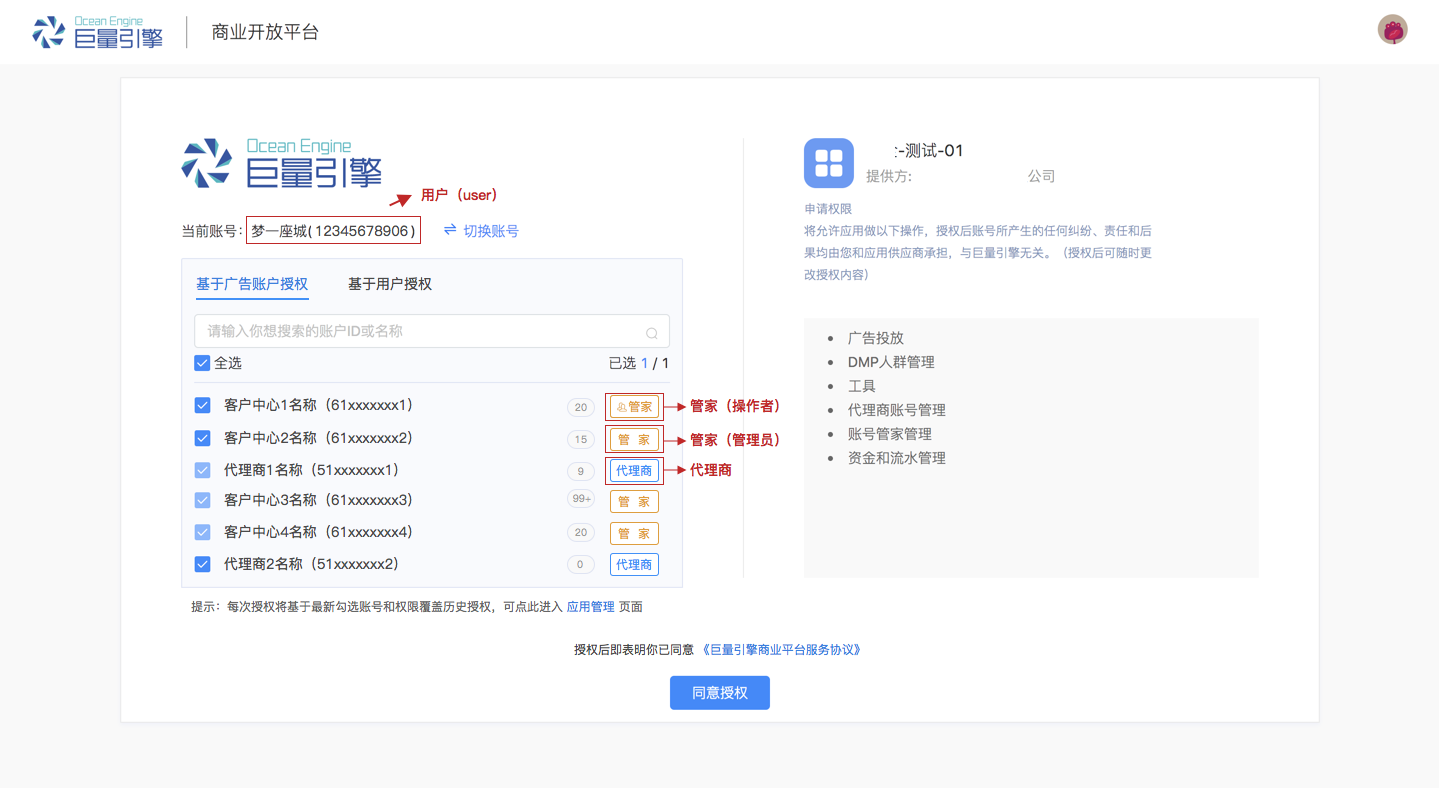Click the 9 count badge for 代理商1名称
1439x788 pixels.
click(581, 471)
